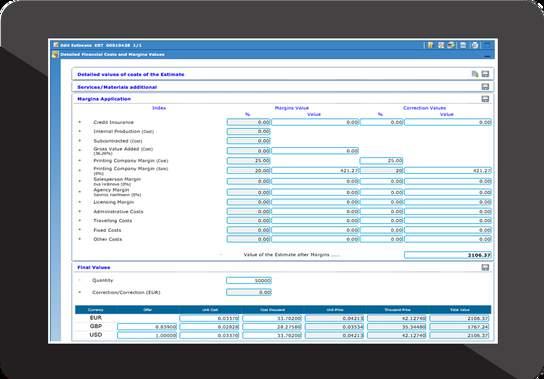Click Printing Company Margin (Sale) 20.00 percent field
544x379 pixels.
pos(248,170)
